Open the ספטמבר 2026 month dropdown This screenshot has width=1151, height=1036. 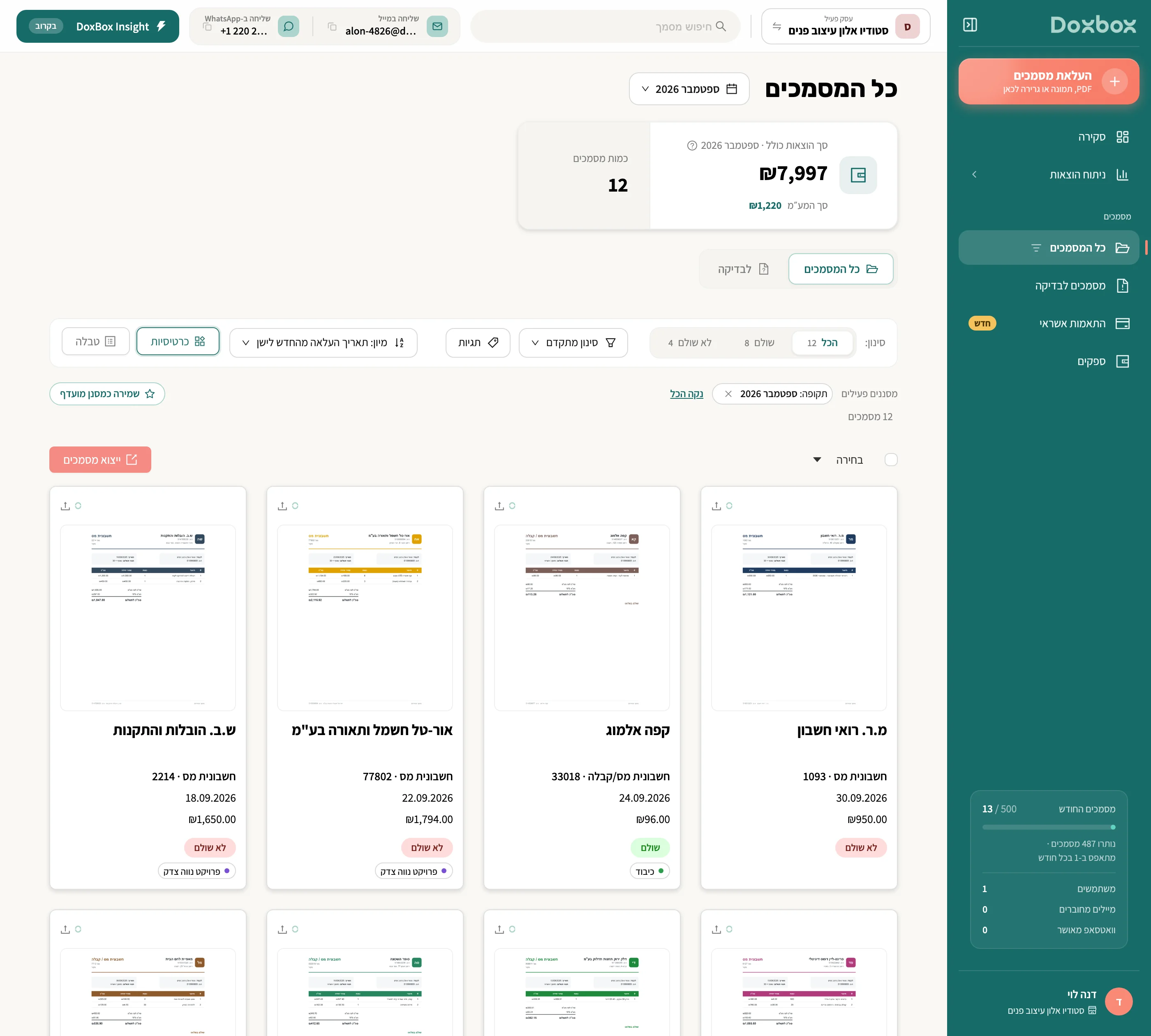(x=689, y=89)
